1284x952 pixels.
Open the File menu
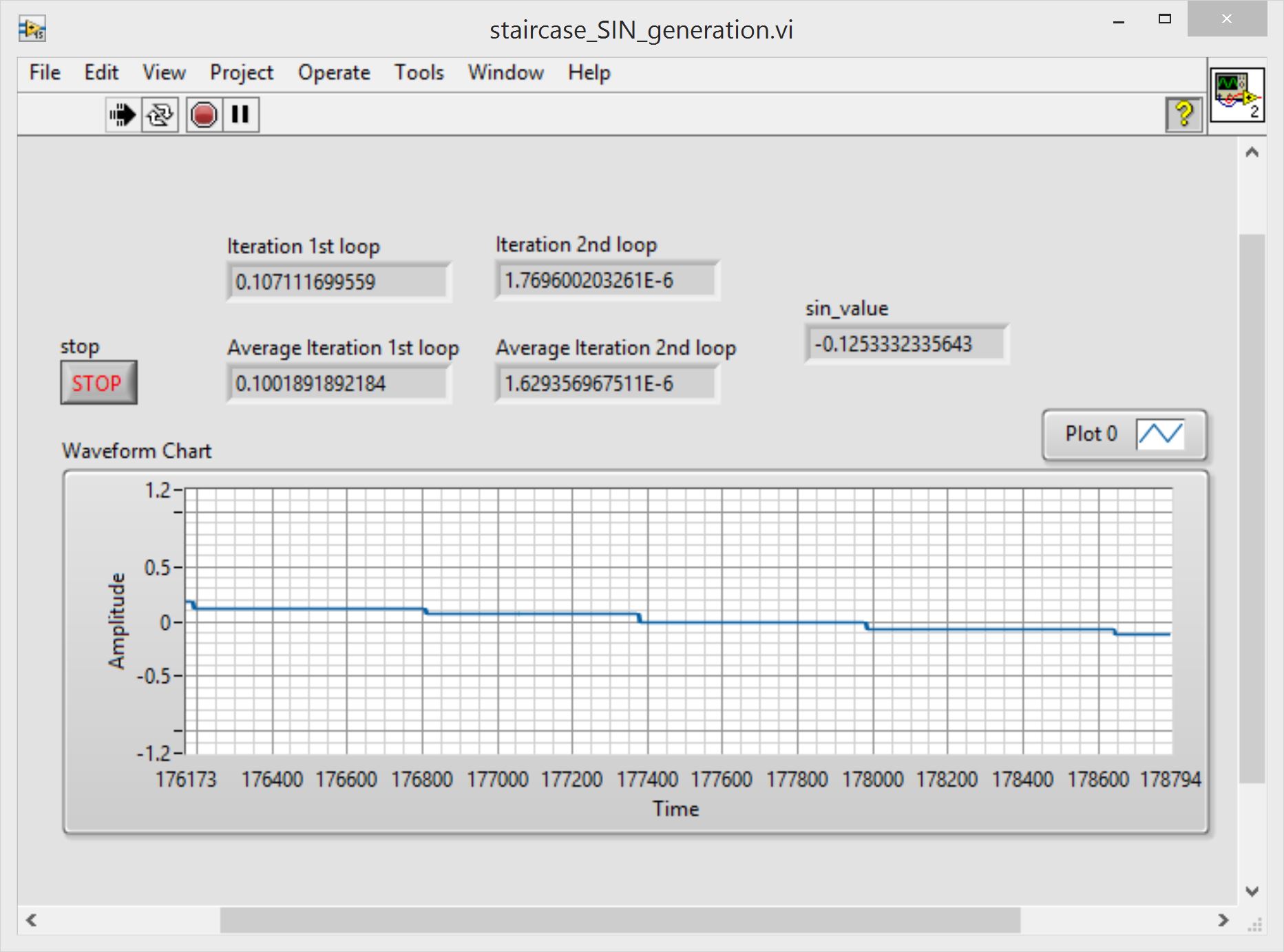(45, 72)
